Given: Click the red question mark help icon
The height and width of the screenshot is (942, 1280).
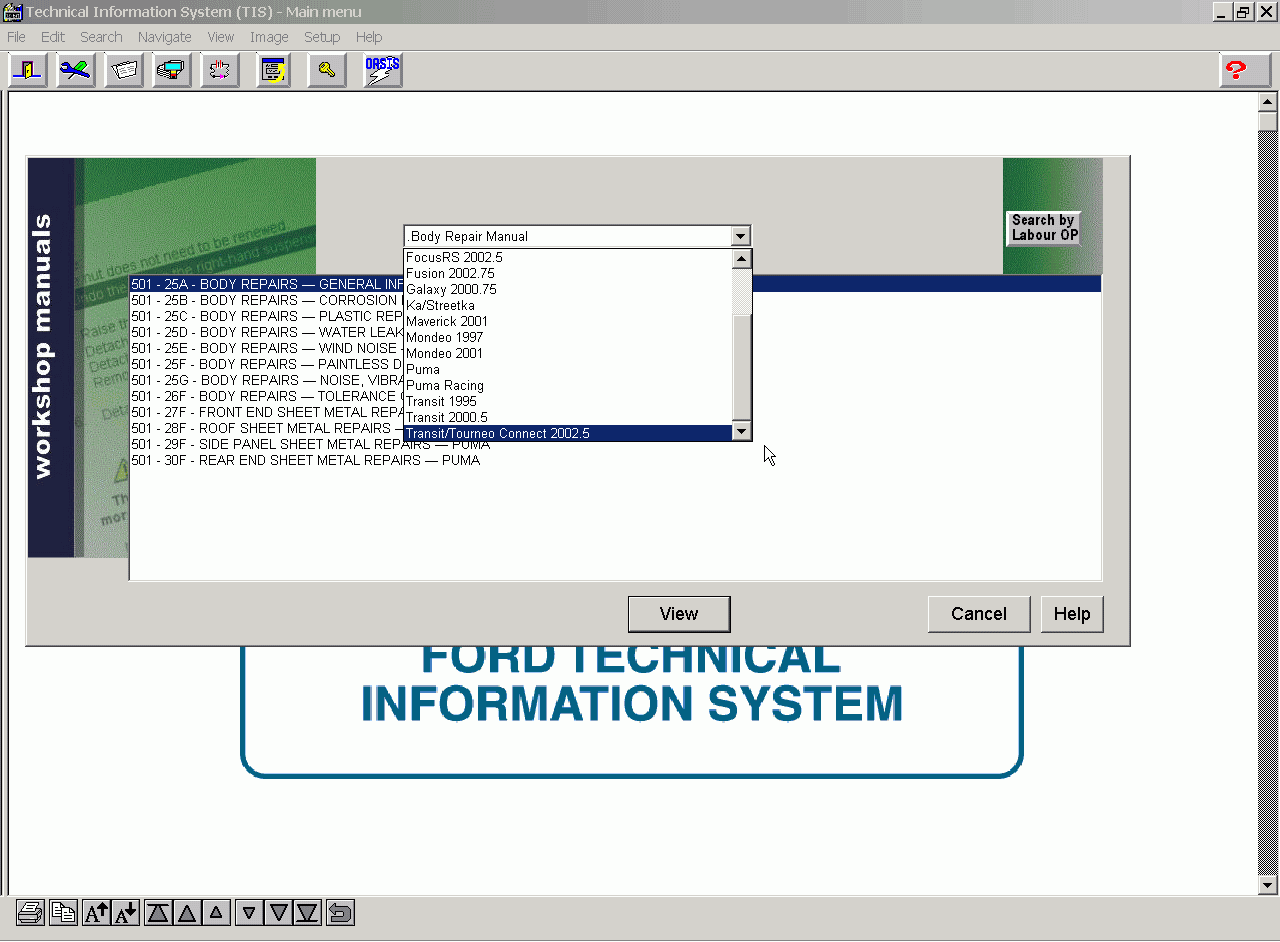Looking at the screenshot, I should pyautogui.click(x=1236, y=71).
